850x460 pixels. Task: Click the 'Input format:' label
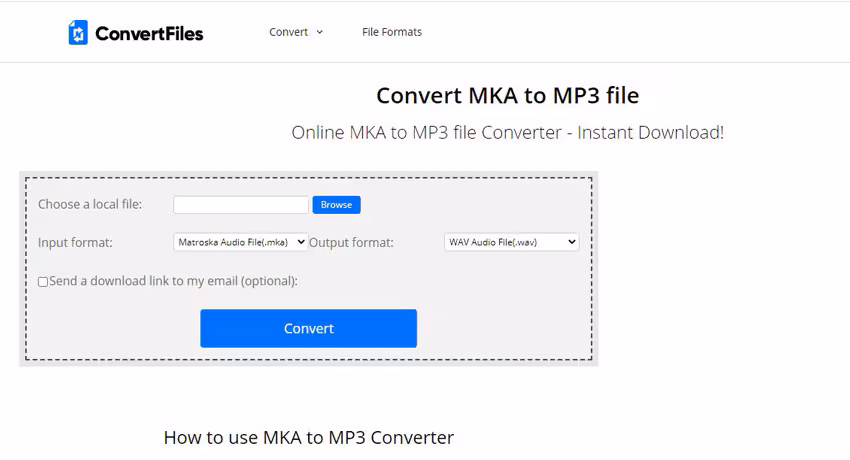75,242
